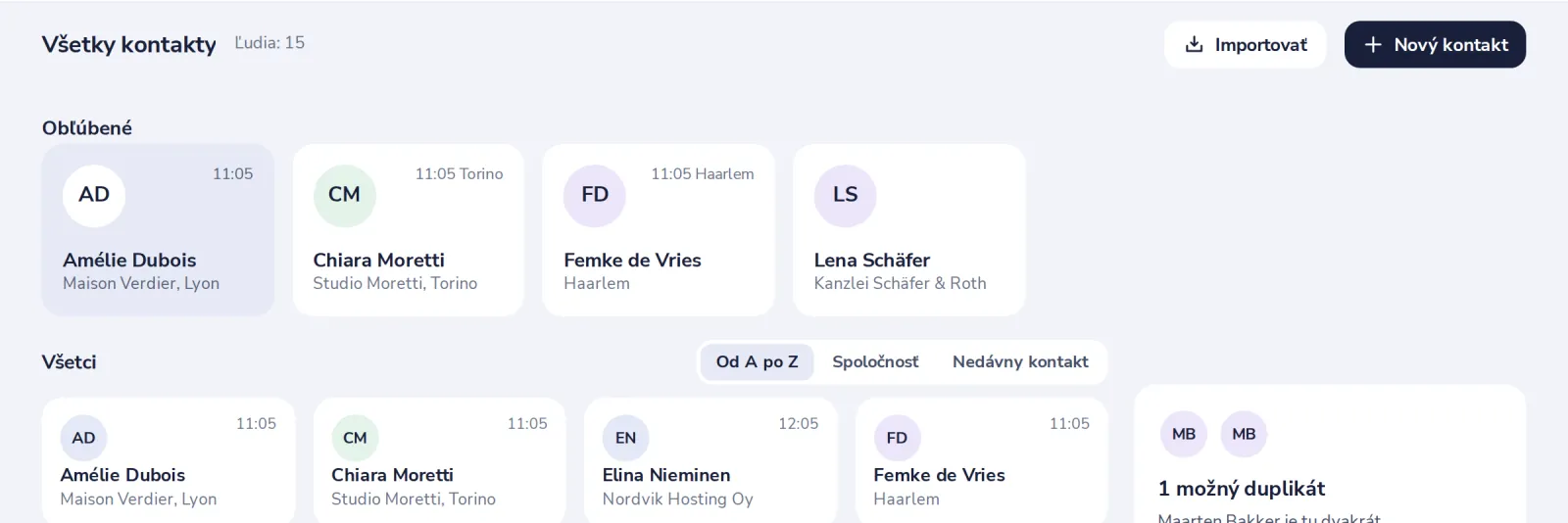This screenshot has width=1568, height=523.
Task: Click the CM avatar in favorites
Action: [x=344, y=195]
